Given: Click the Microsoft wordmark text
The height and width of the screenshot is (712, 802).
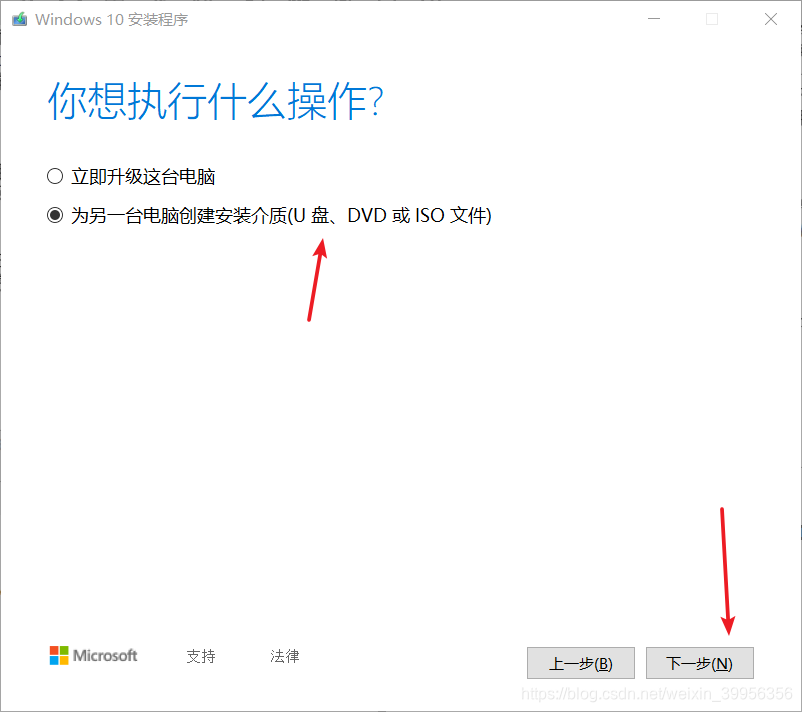Looking at the screenshot, I should [105, 655].
